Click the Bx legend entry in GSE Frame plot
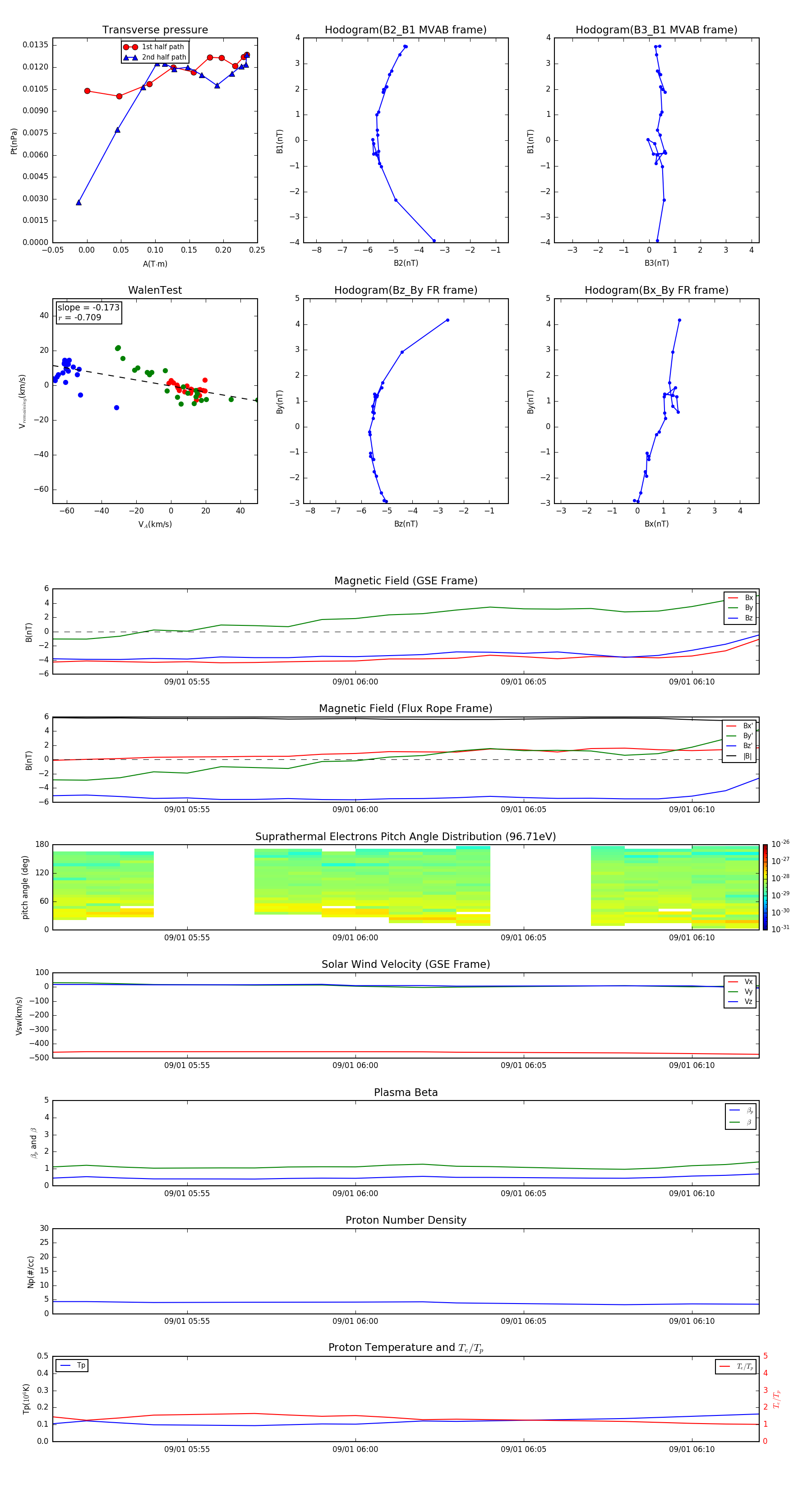 [741, 598]
